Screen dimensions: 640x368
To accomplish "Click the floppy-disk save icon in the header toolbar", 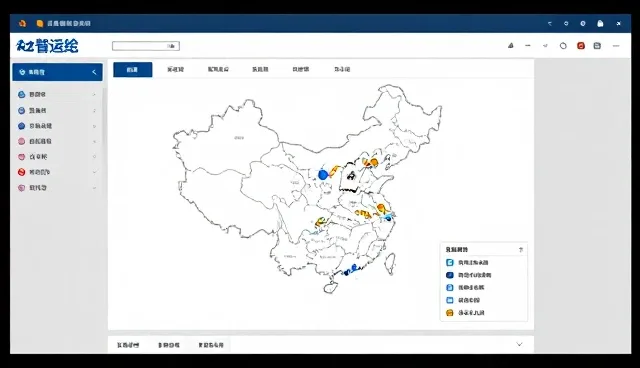I will coord(597,46).
